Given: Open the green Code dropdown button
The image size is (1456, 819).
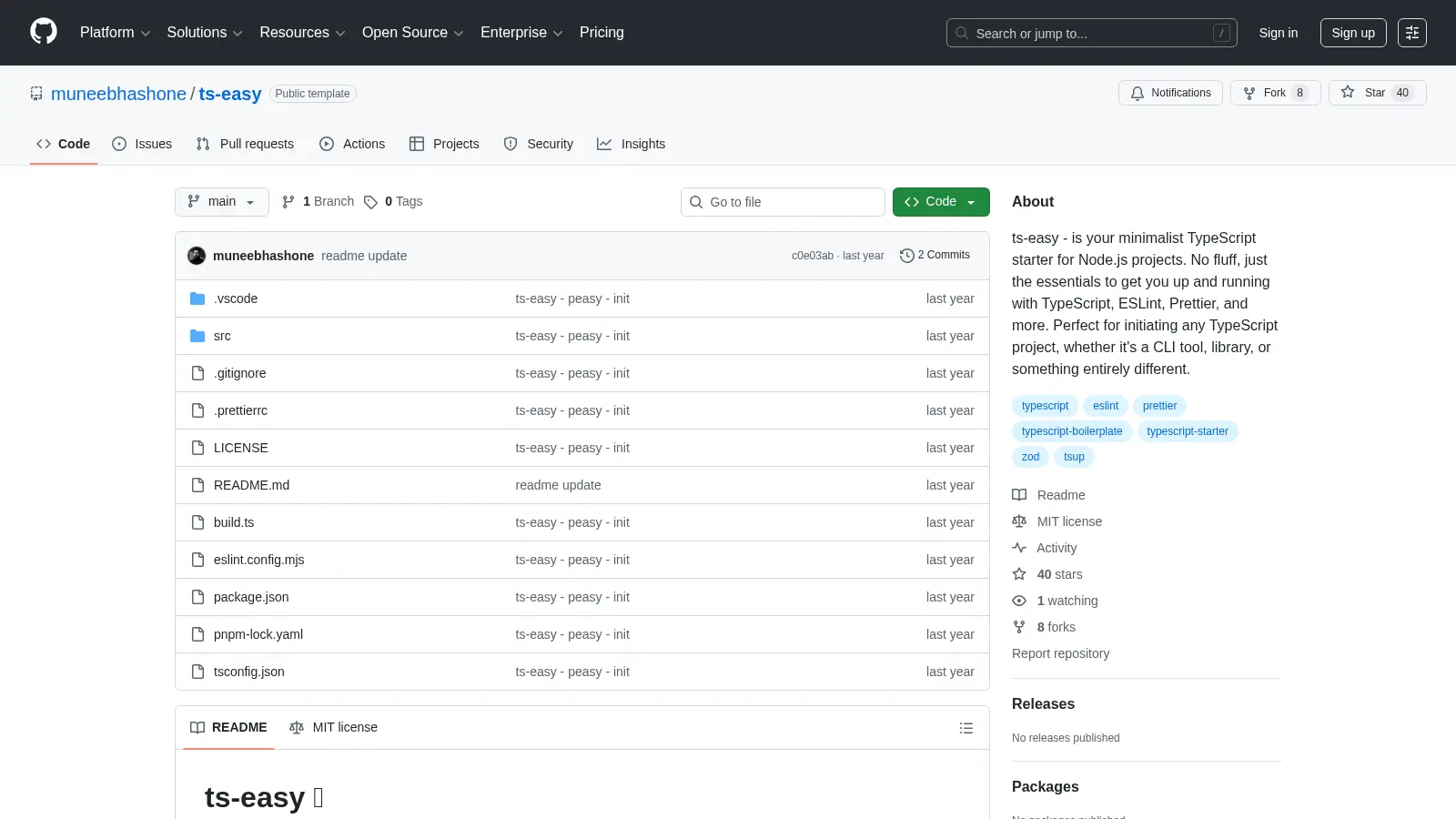Looking at the screenshot, I should point(941,202).
